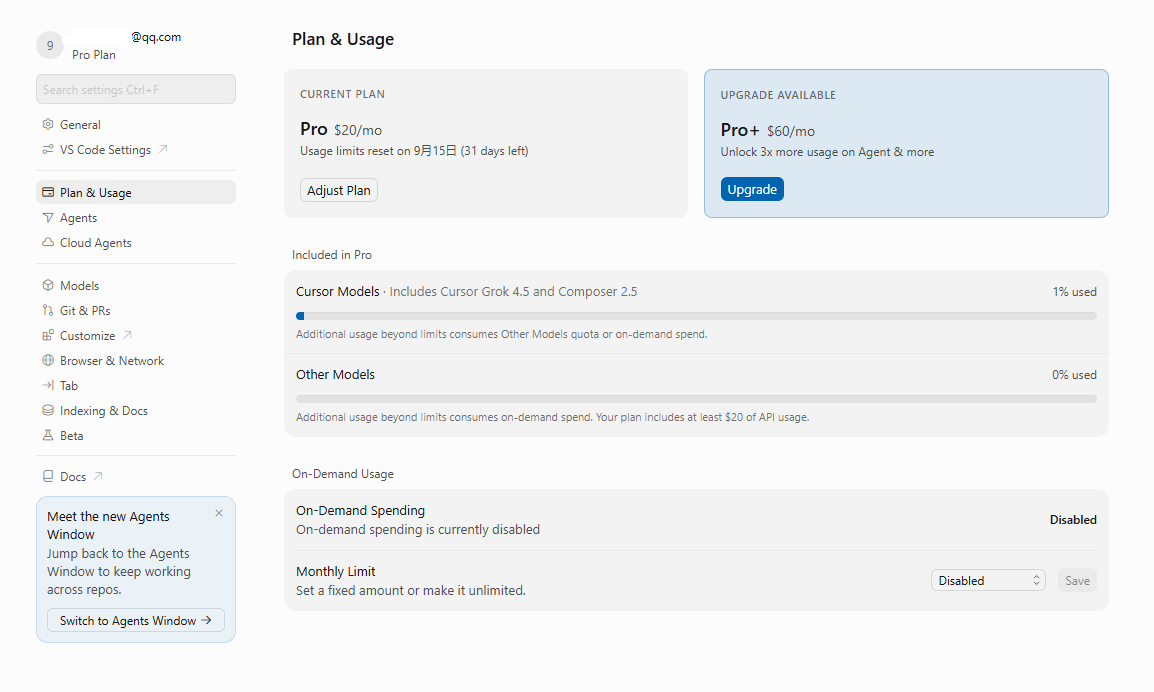Click 'Set a fixed amount or make it unlimited.'

[x=411, y=590]
